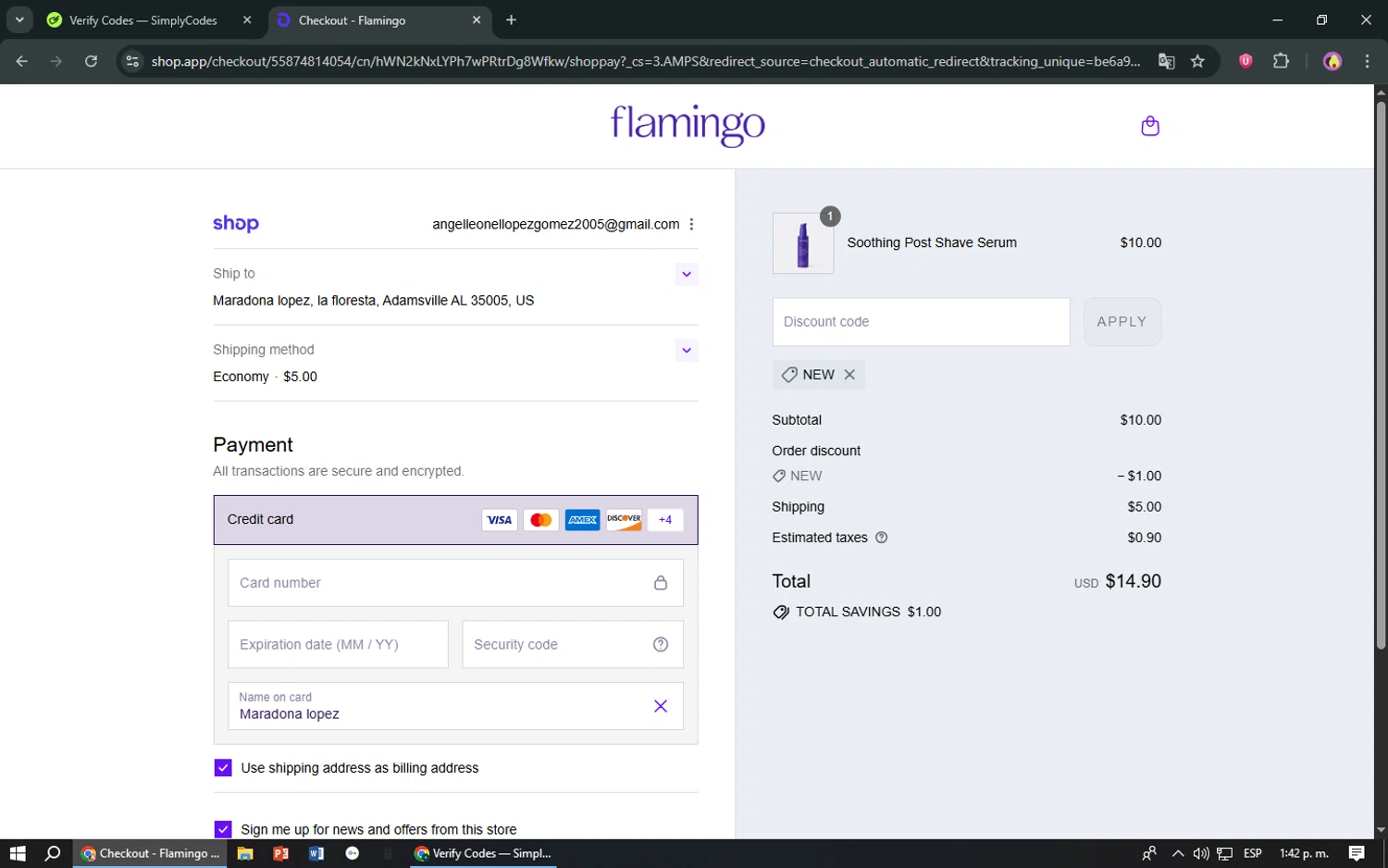Viewport: 1388px width, 868px height.
Task: Click the Estimated taxes info icon
Action: tap(881, 538)
